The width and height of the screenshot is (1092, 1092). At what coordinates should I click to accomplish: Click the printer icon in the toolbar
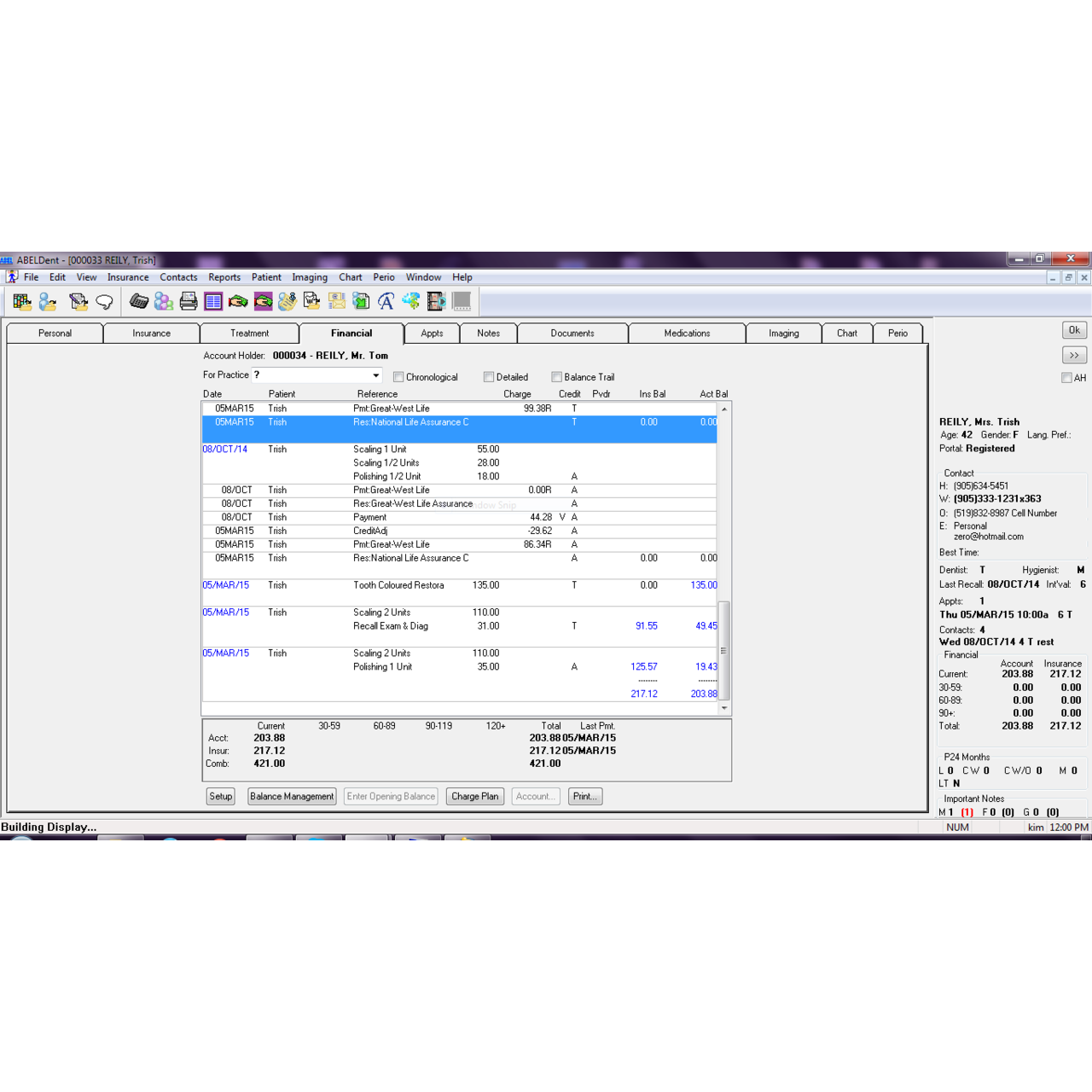189,301
